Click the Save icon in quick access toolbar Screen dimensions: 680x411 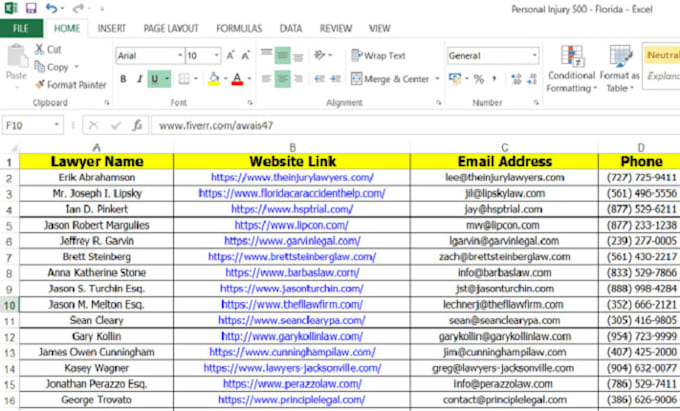click(x=31, y=8)
